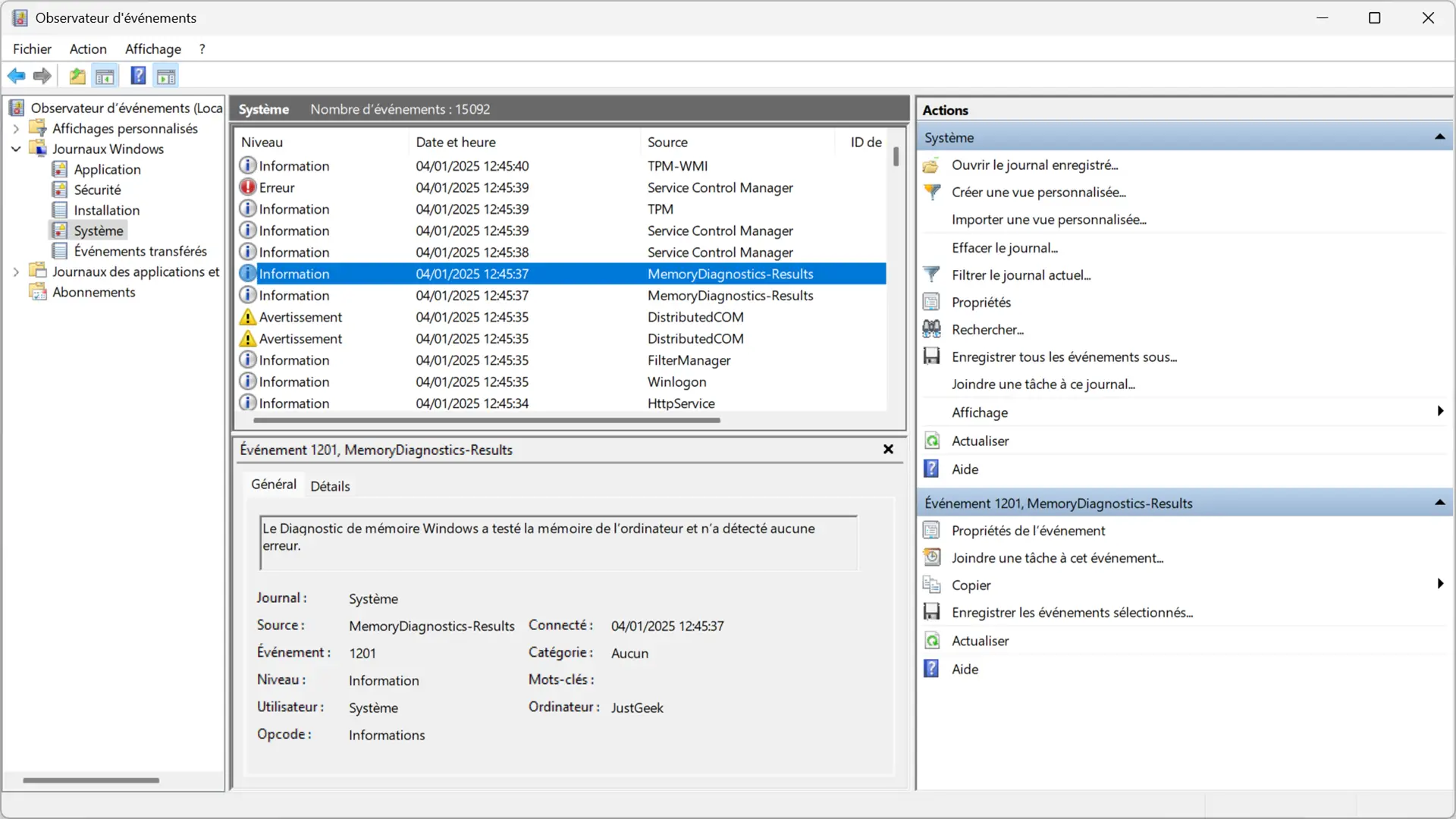Click Enregistrer les événements sélectionnés disk icon
Screen dimensions: 1456x819
(x=932, y=612)
